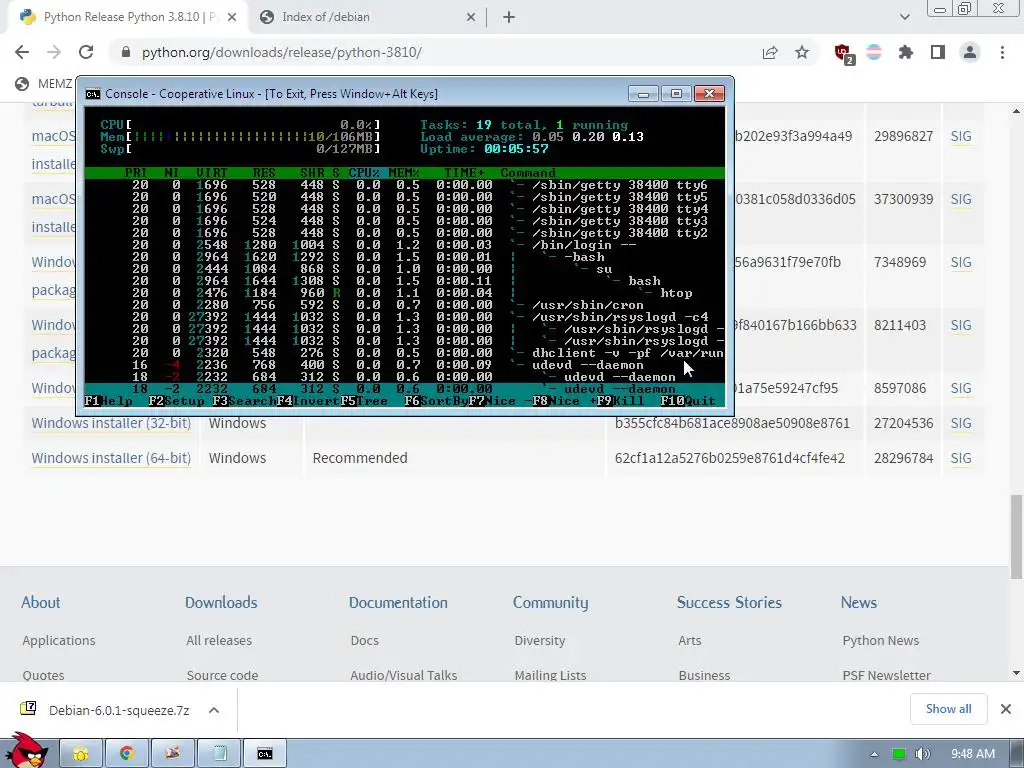Open Chrome from the taskbar
The height and width of the screenshot is (768, 1024).
pos(127,754)
